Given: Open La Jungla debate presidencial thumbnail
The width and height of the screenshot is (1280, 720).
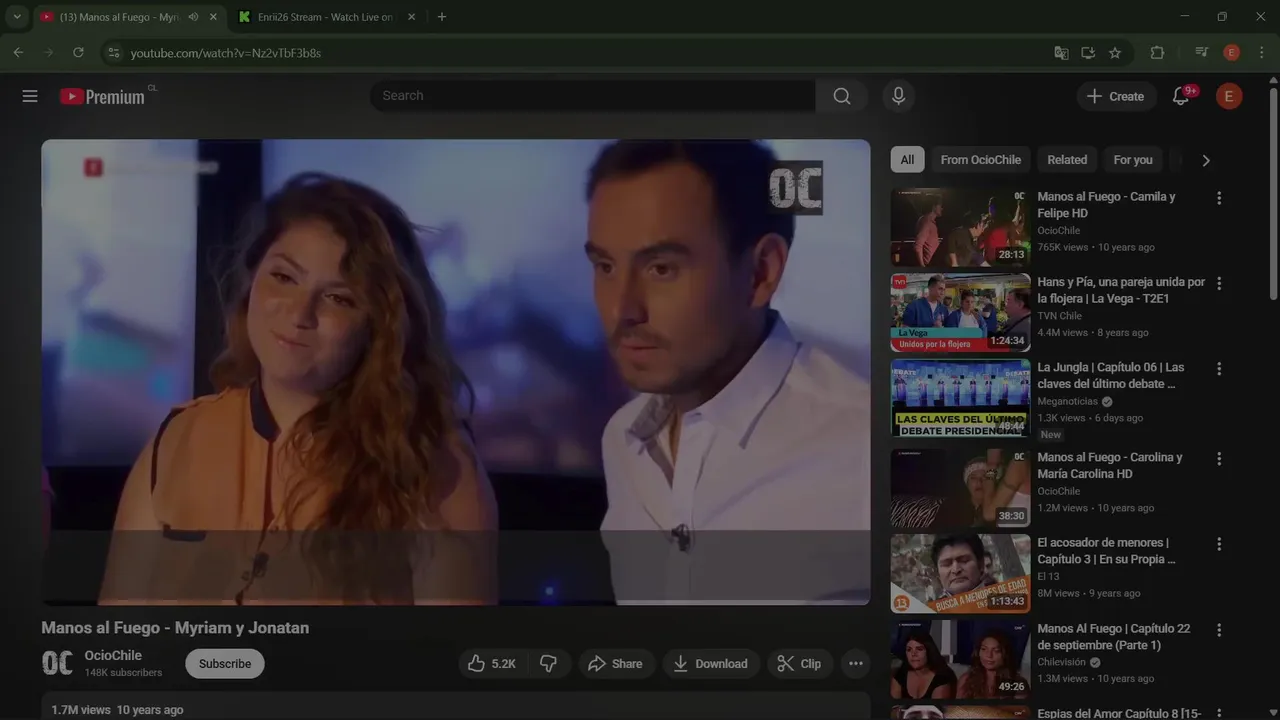Looking at the screenshot, I should [x=960, y=398].
